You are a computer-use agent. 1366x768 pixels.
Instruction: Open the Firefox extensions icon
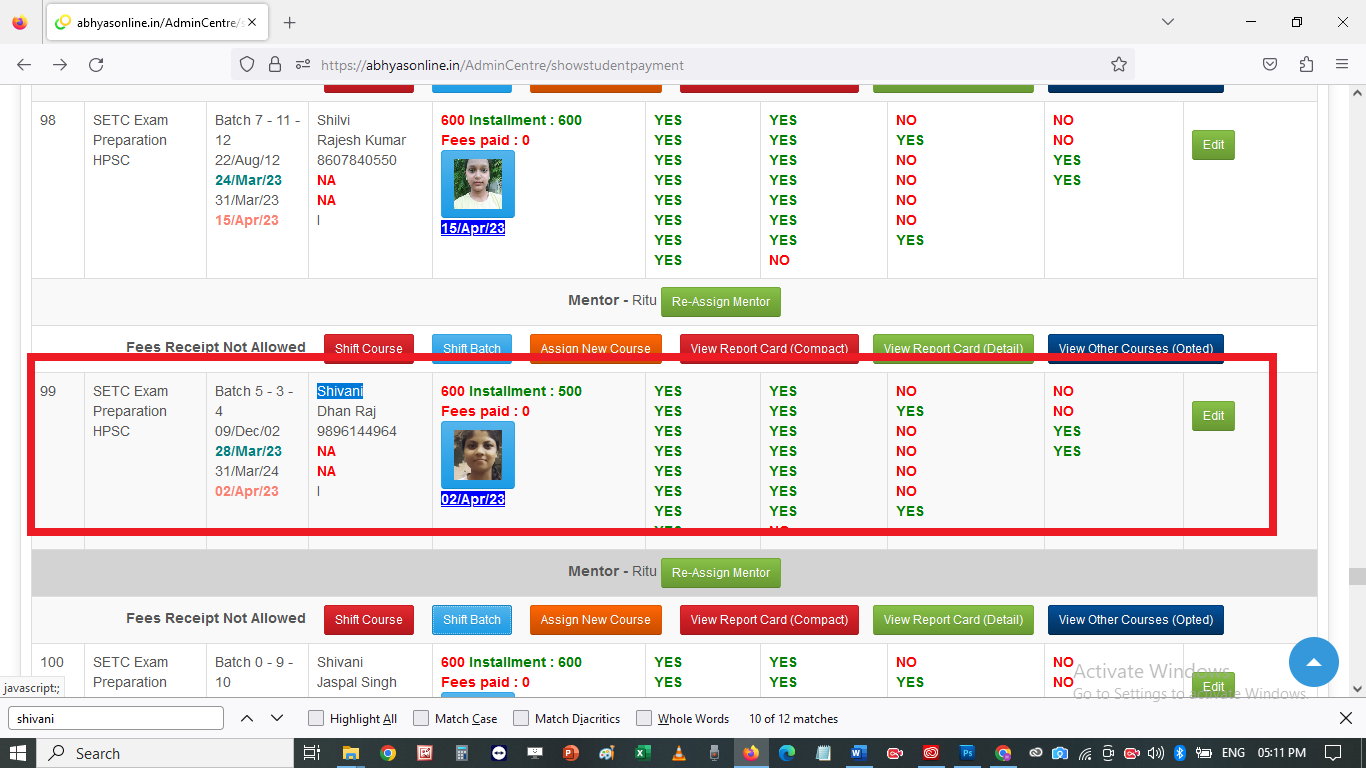click(x=1306, y=65)
